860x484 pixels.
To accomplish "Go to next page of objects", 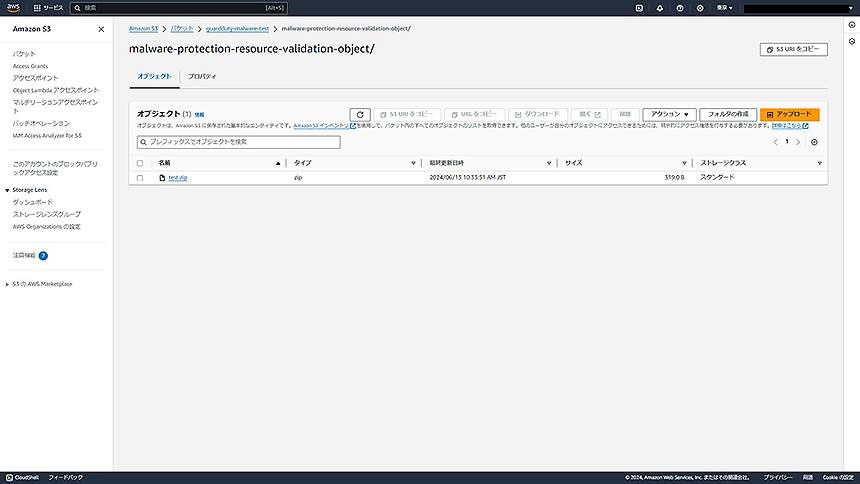I will point(798,142).
